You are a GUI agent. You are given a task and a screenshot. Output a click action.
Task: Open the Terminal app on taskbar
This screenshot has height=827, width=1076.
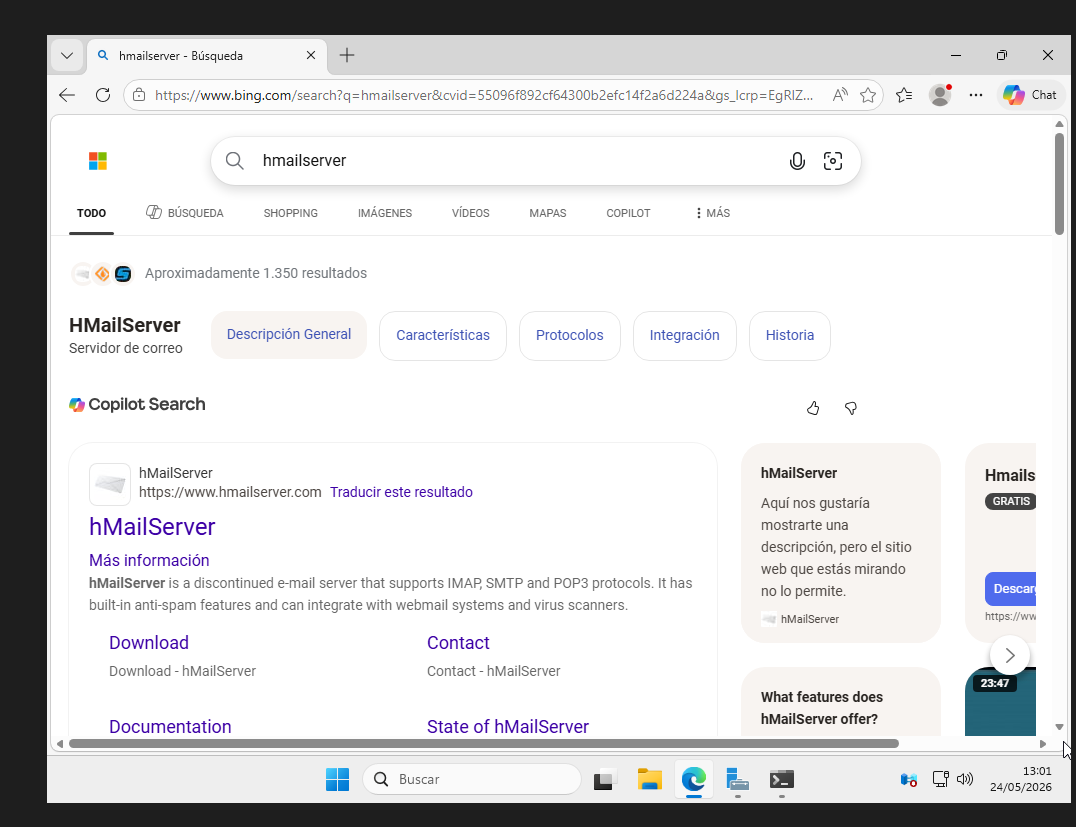tap(782, 780)
